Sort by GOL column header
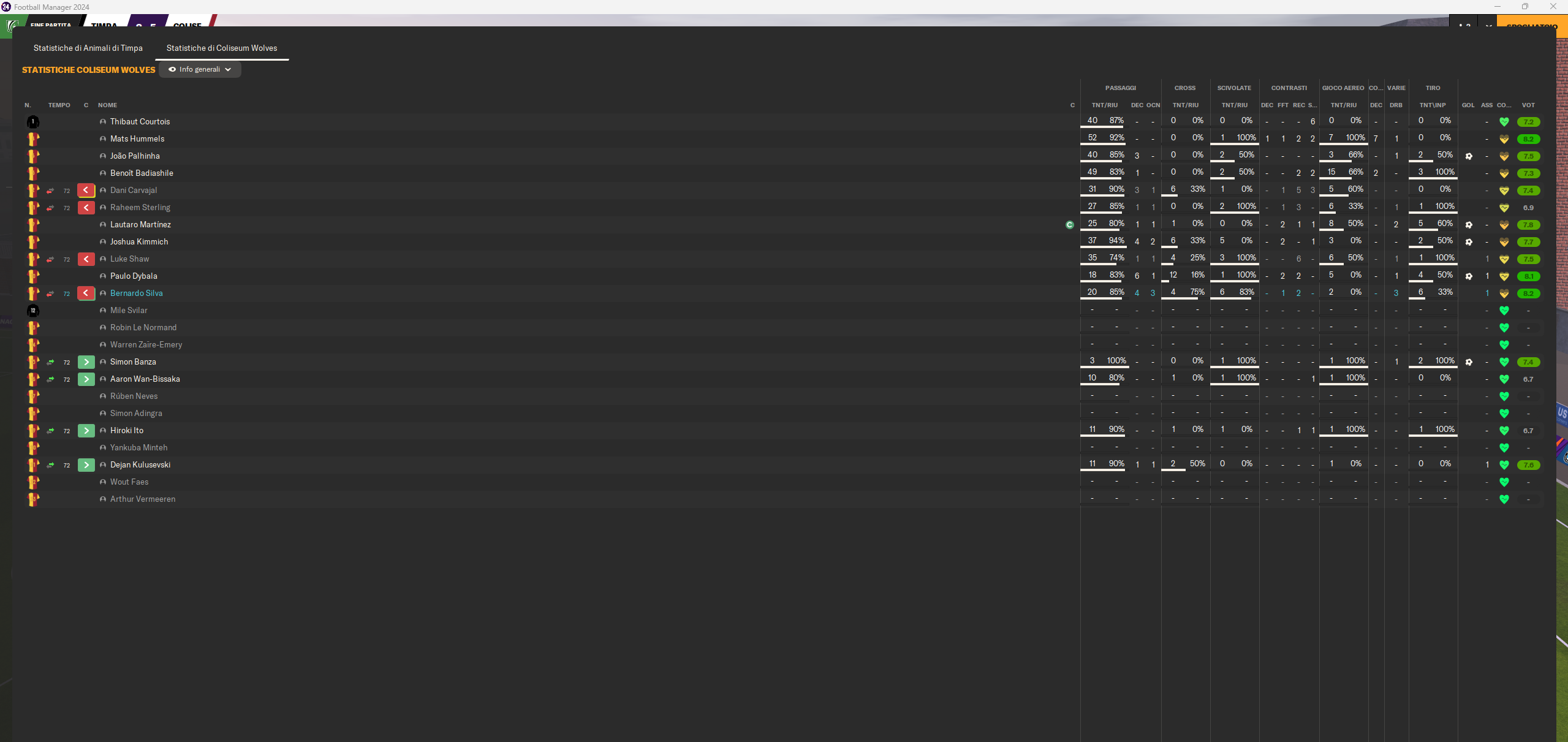The height and width of the screenshot is (742, 1568). [1468, 105]
